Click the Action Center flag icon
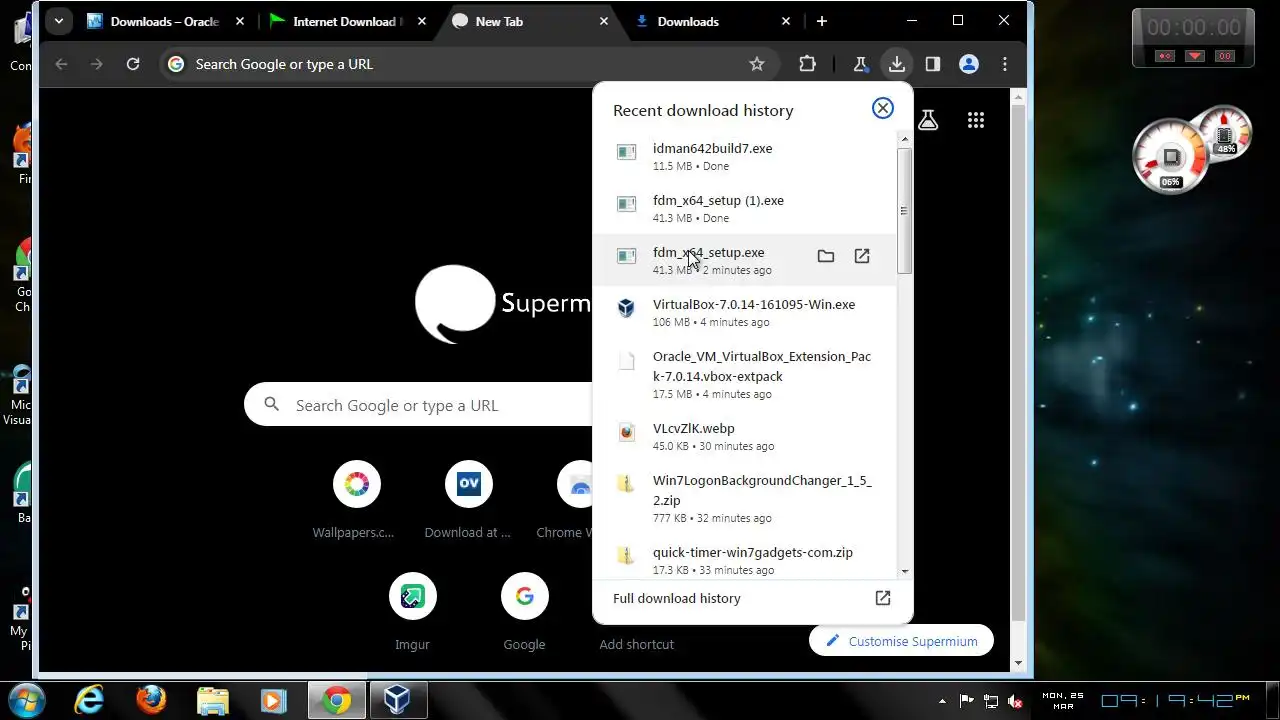The width and height of the screenshot is (1280, 720). click(x=966, y=701)
